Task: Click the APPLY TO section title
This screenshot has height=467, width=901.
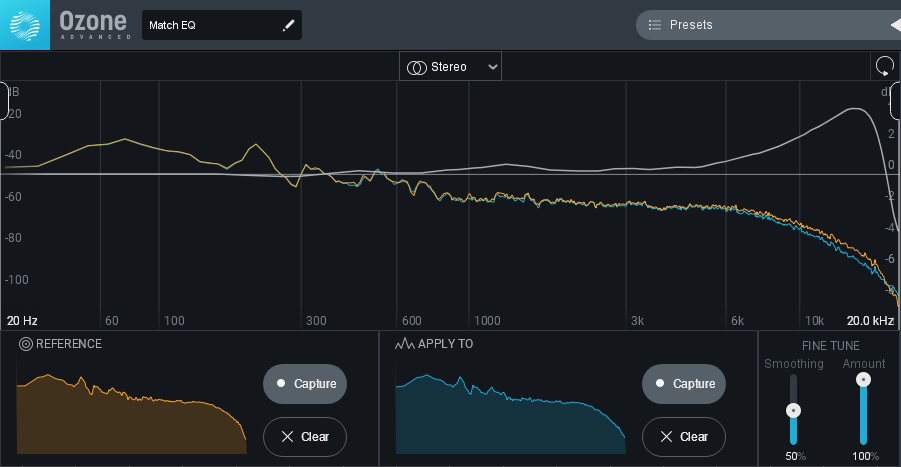Action: coord(445,344)
